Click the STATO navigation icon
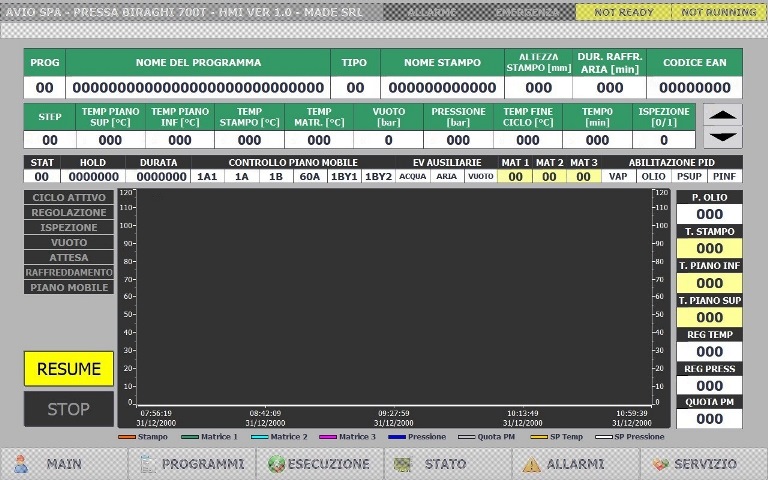Screen dimensions: 768x480 403,464
